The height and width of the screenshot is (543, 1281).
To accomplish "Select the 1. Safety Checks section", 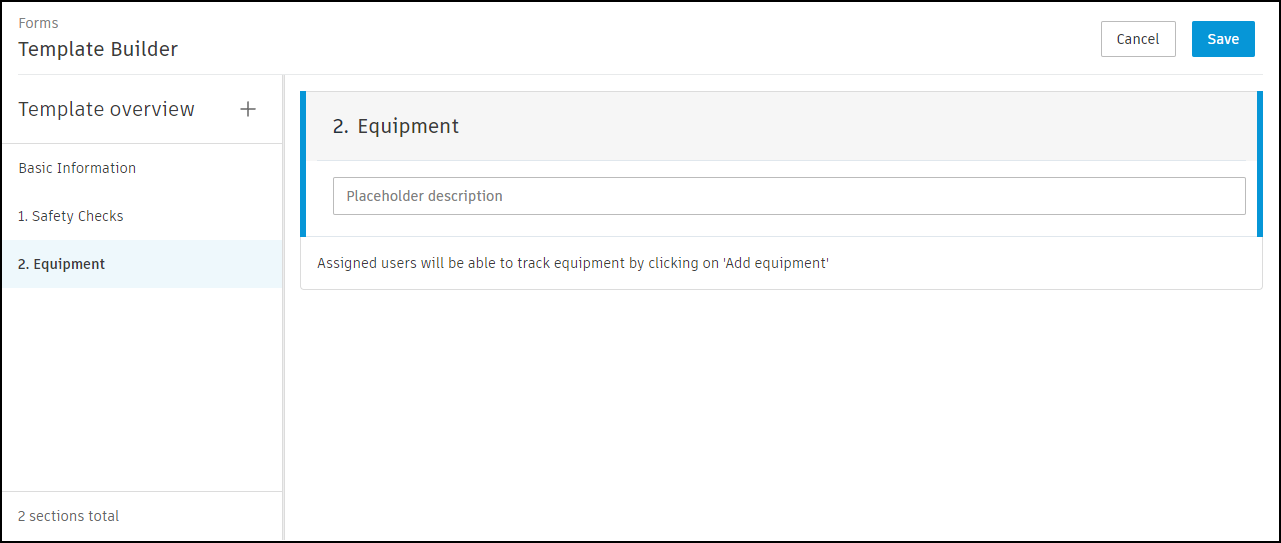I will pos(71,216).
